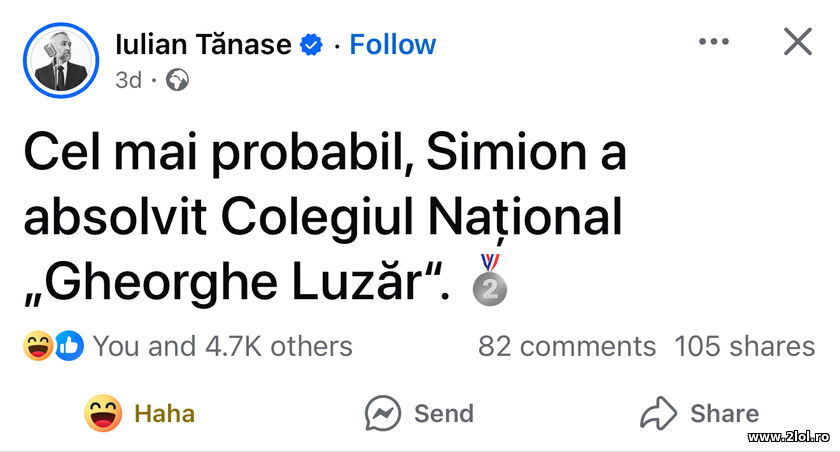840x452 pixels.
Task: Expand the 82 comments
Action: pos(567,346)
